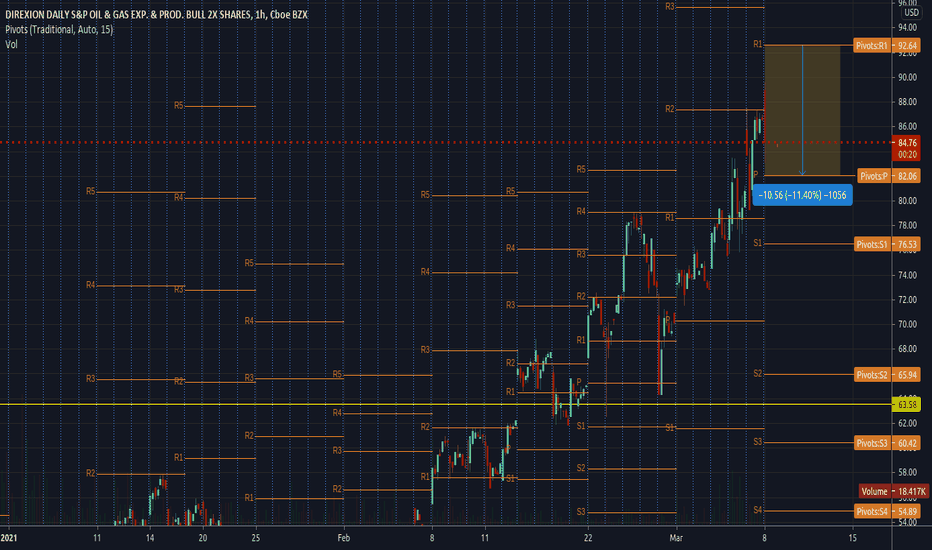Click the yellow 63.58 horizontal line price label

tap(906, 405)
